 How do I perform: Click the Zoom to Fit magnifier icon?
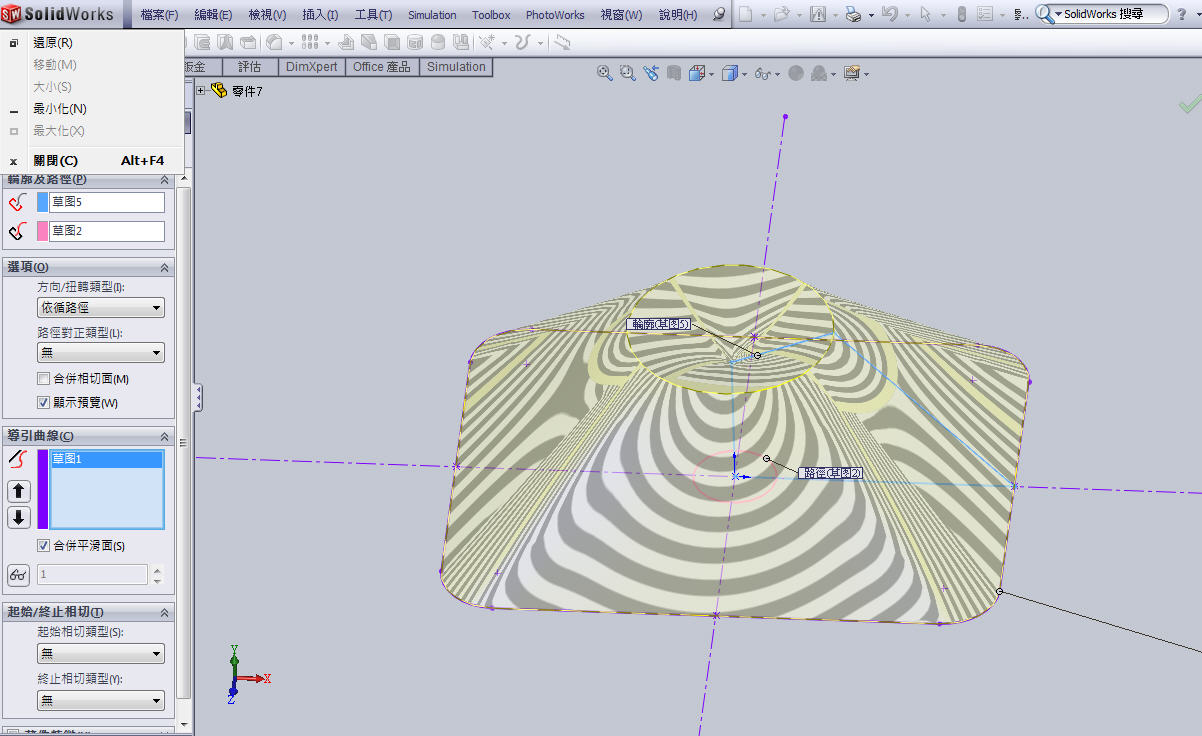click(604, 73)
